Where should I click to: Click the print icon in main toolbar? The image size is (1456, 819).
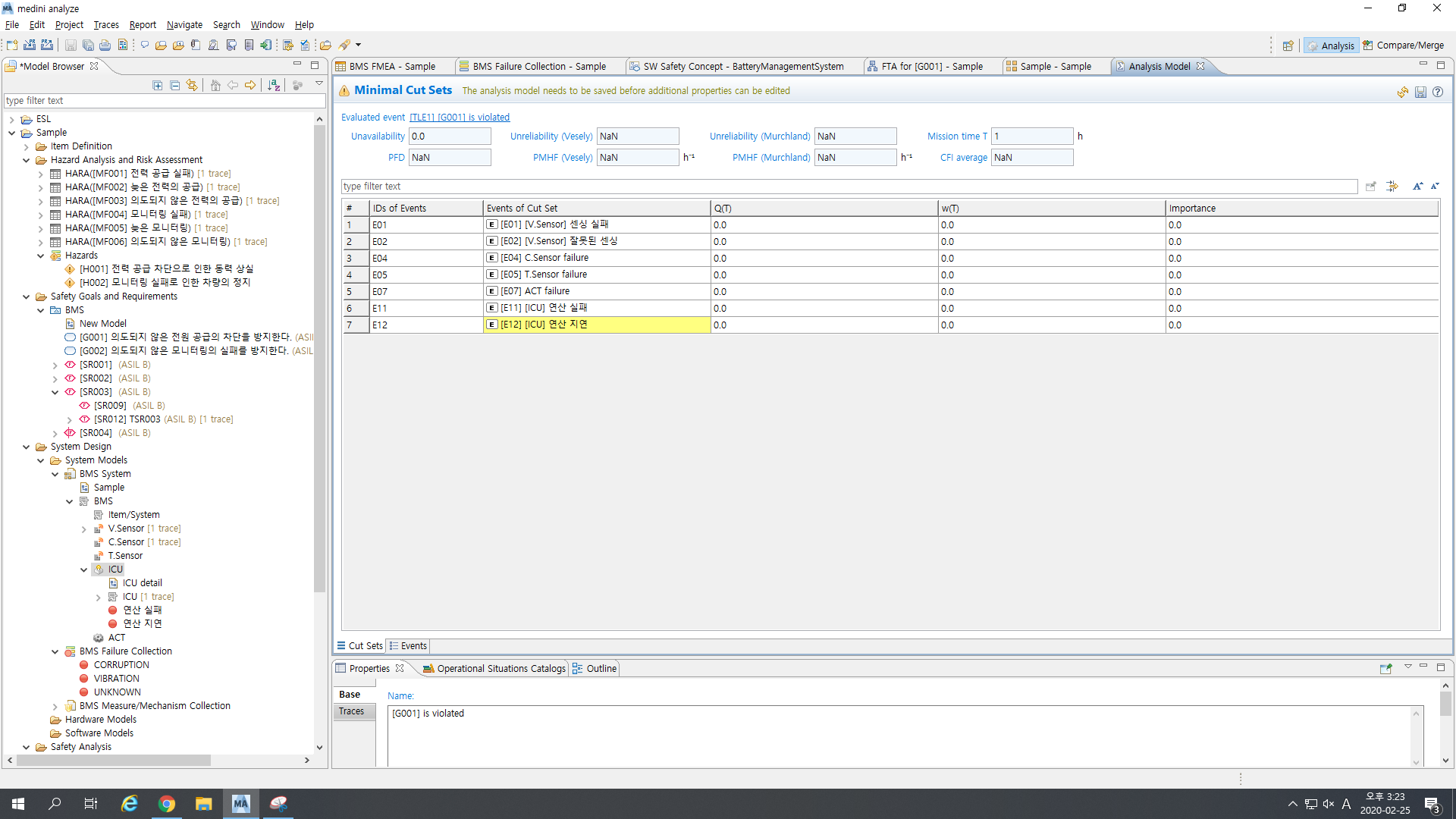click(105, 45)
